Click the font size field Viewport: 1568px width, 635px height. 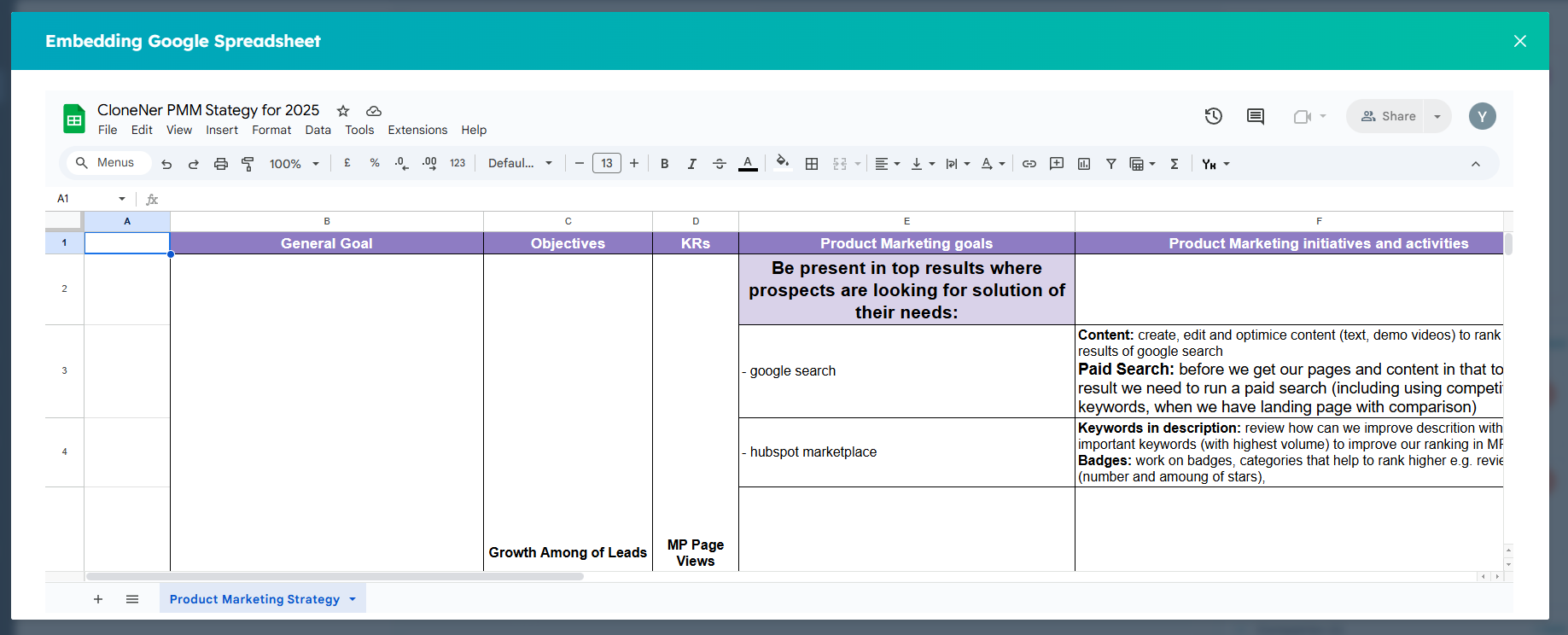607,163
